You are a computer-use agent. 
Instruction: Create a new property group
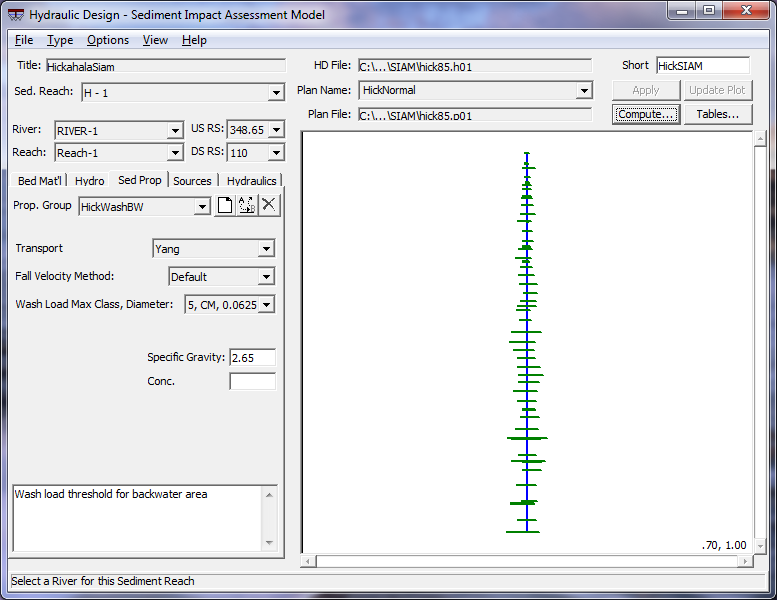click(x=225, y=206)
